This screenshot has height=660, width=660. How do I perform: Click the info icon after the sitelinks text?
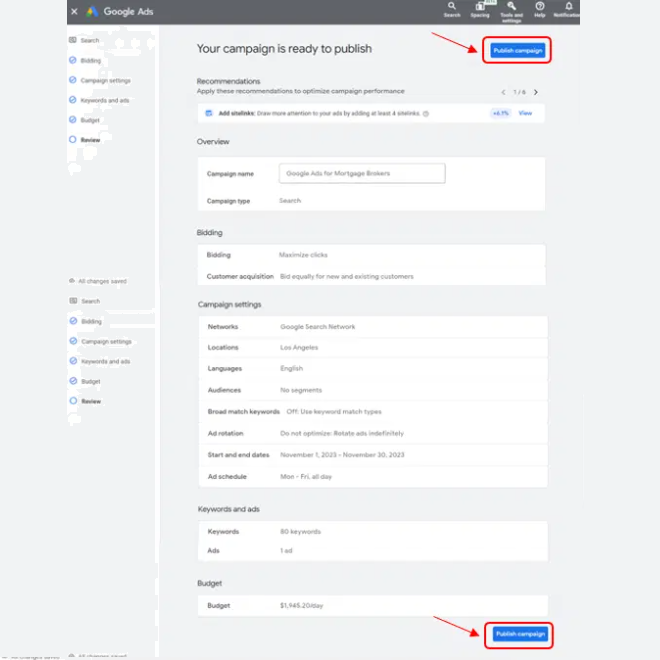[x=426, y=114]
